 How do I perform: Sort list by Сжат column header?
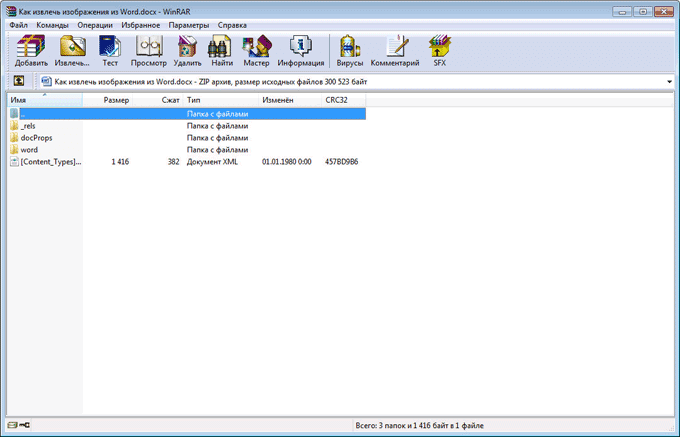(158, 100)
